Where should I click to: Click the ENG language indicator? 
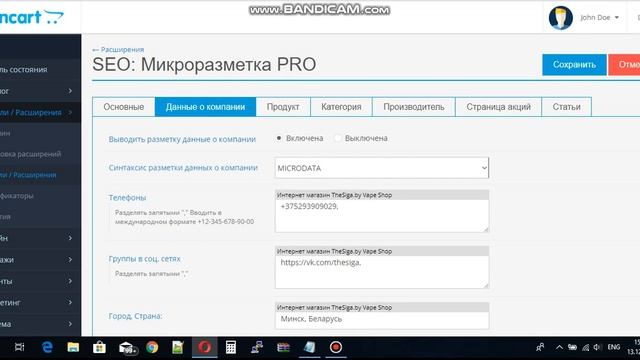coord(614,347)
